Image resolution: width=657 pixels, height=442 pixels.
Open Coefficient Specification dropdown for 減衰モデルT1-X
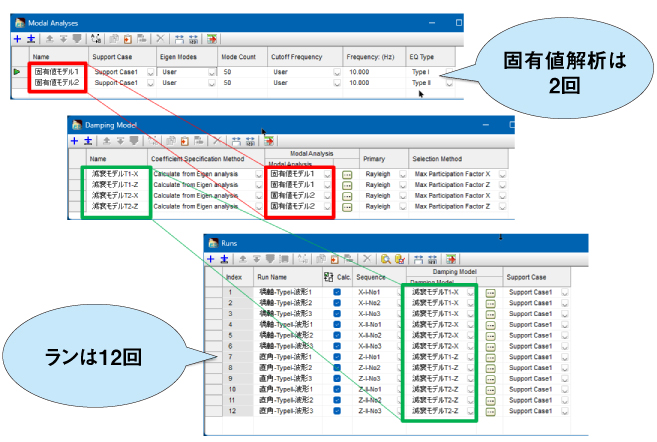259,174
